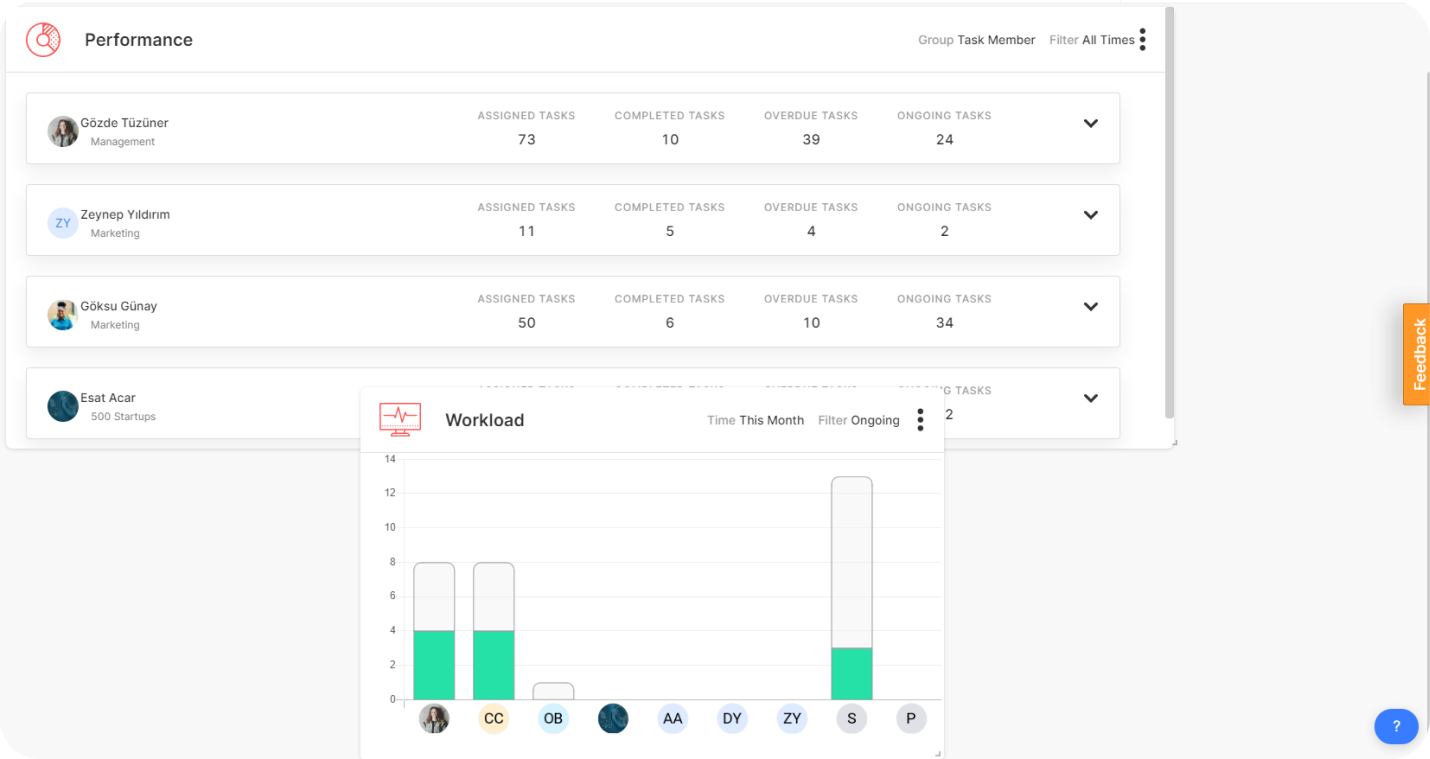Open the orange Feedback tab
The width and height of the screenshot is (1430, 759).
(x=1417, y=354)
